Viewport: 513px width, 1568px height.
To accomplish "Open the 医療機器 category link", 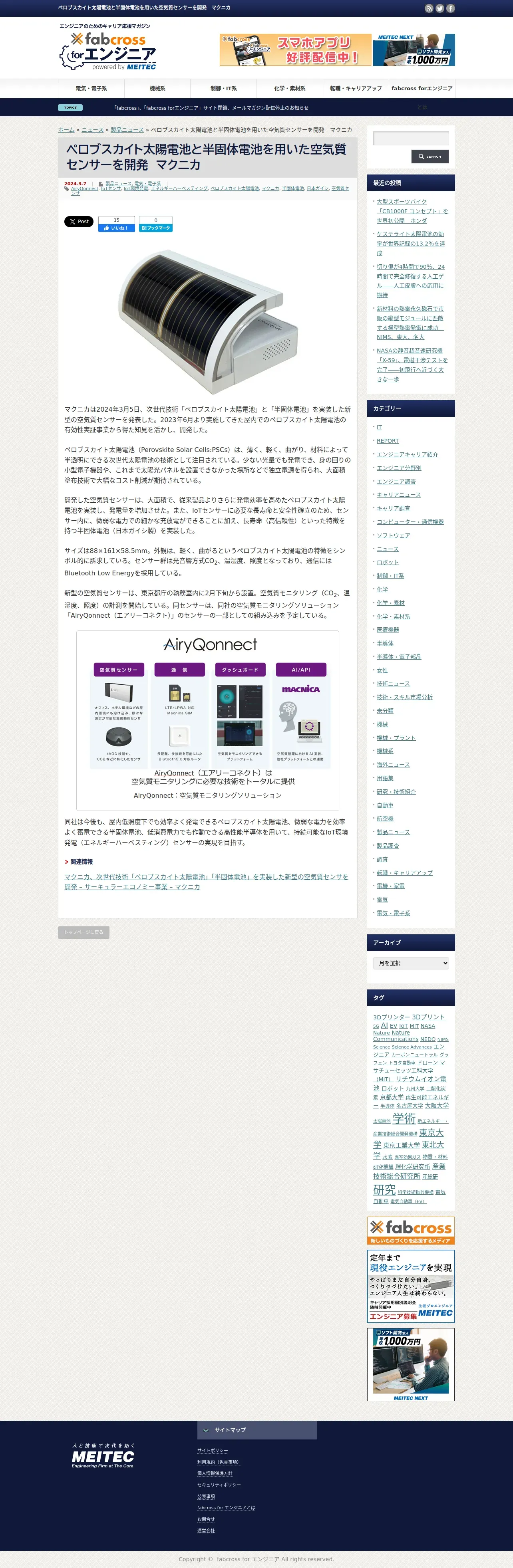I will pyautogui.click(x=388, y=629).
